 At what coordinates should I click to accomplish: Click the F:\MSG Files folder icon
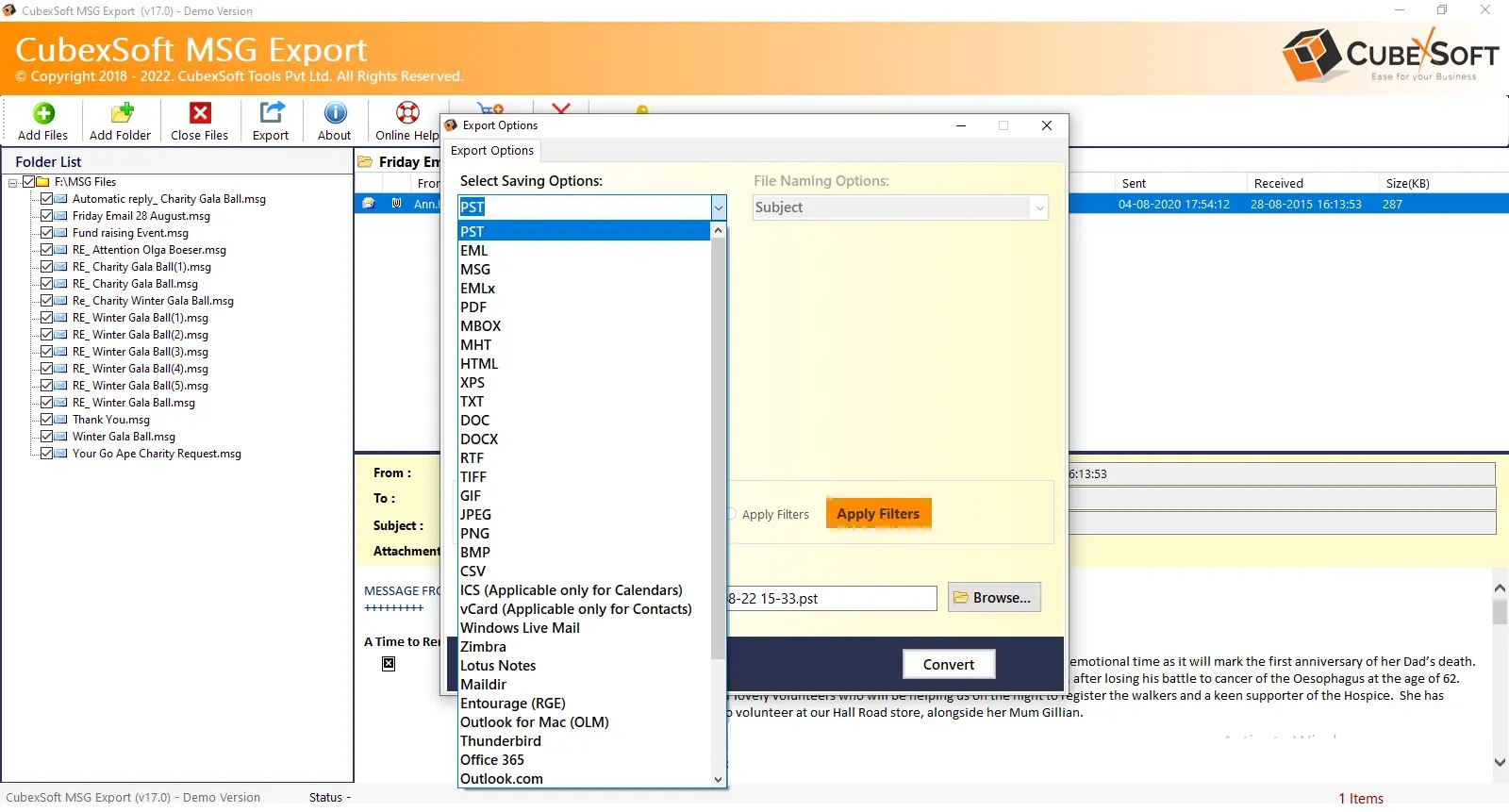coord(42,182)
